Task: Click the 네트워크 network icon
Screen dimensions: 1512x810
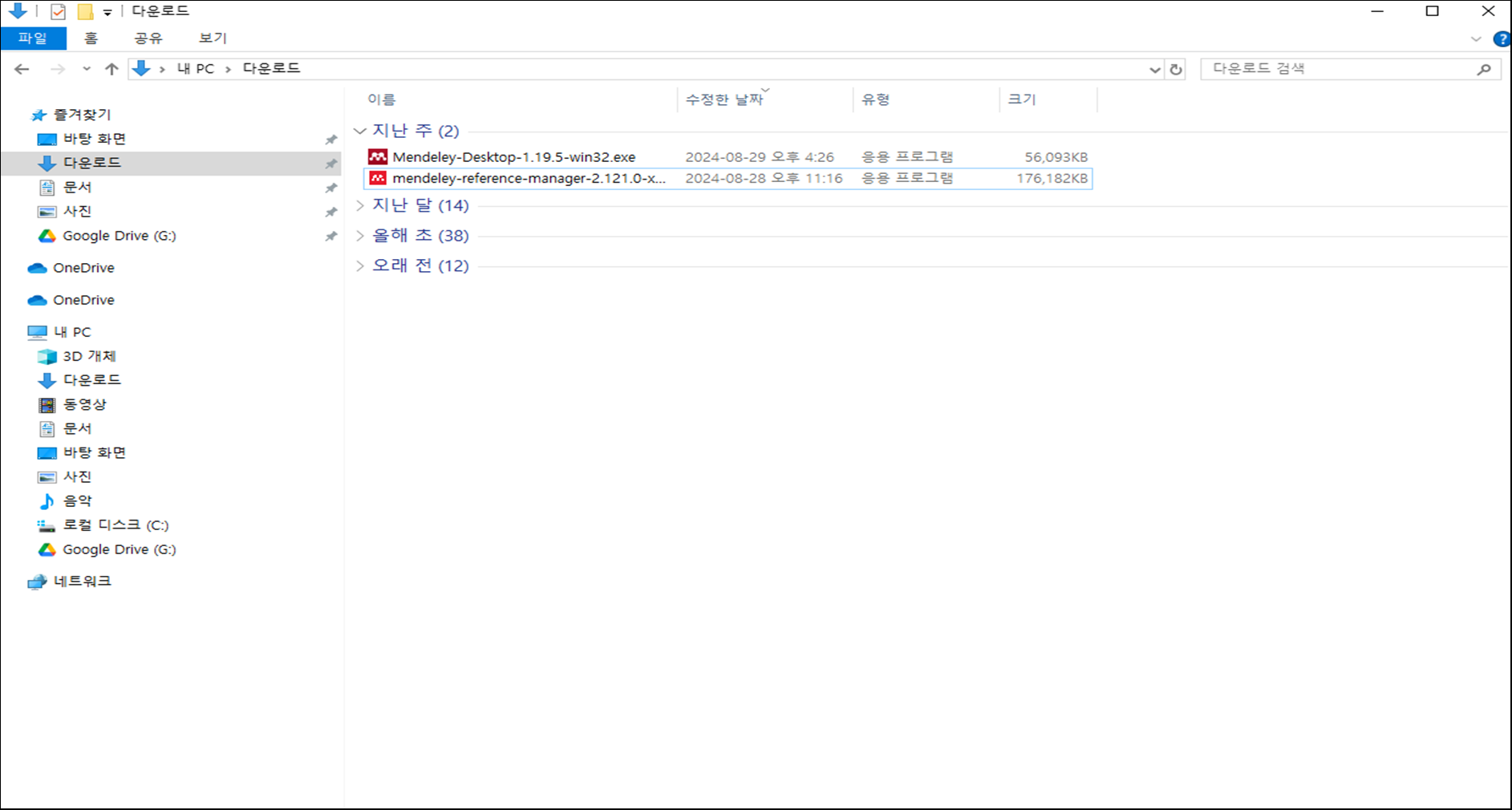Action: click(x=37, y=581)
